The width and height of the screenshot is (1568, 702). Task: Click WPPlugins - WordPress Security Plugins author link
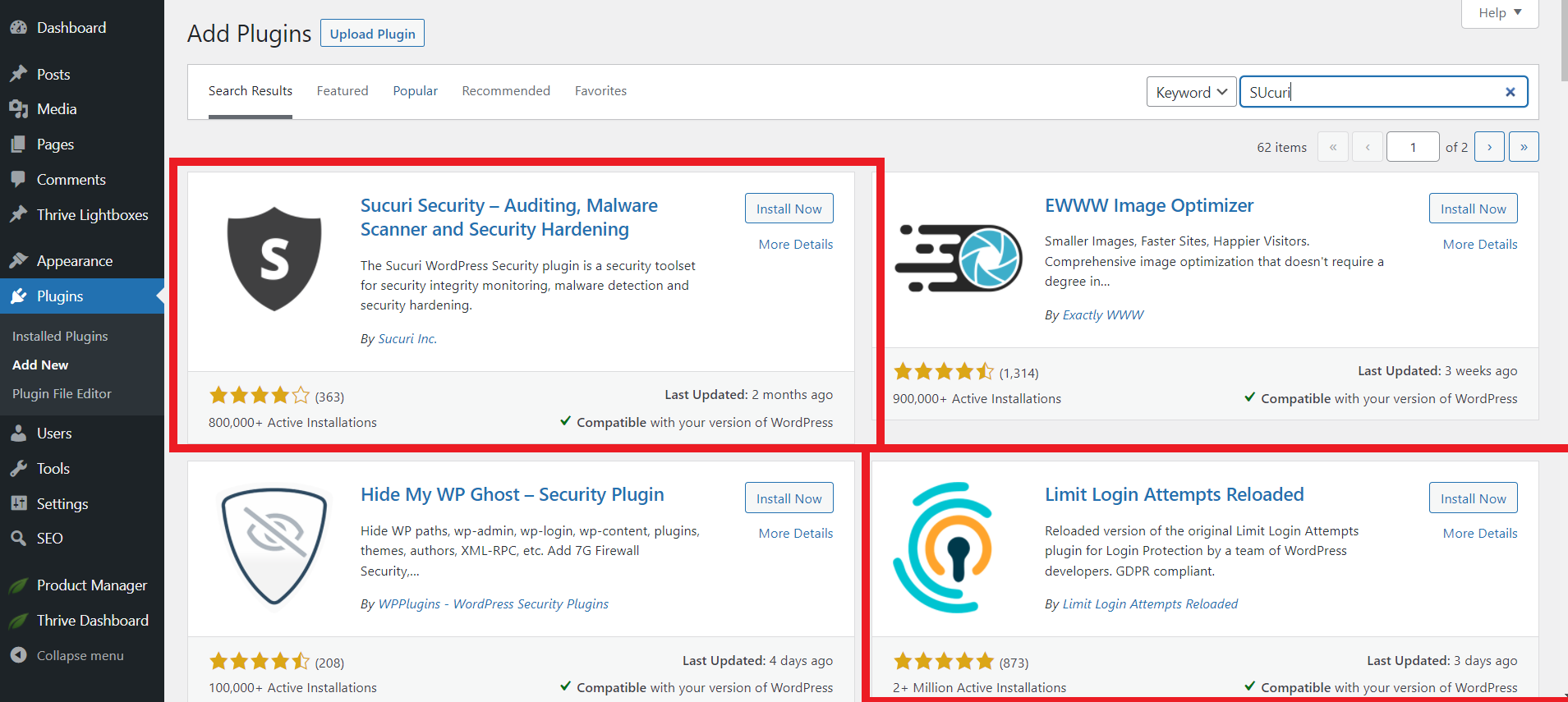(494, 603)
